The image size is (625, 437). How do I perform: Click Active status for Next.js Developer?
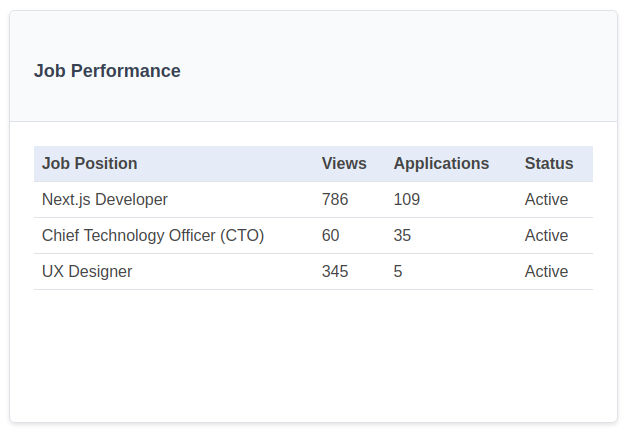tap(546, 199)
